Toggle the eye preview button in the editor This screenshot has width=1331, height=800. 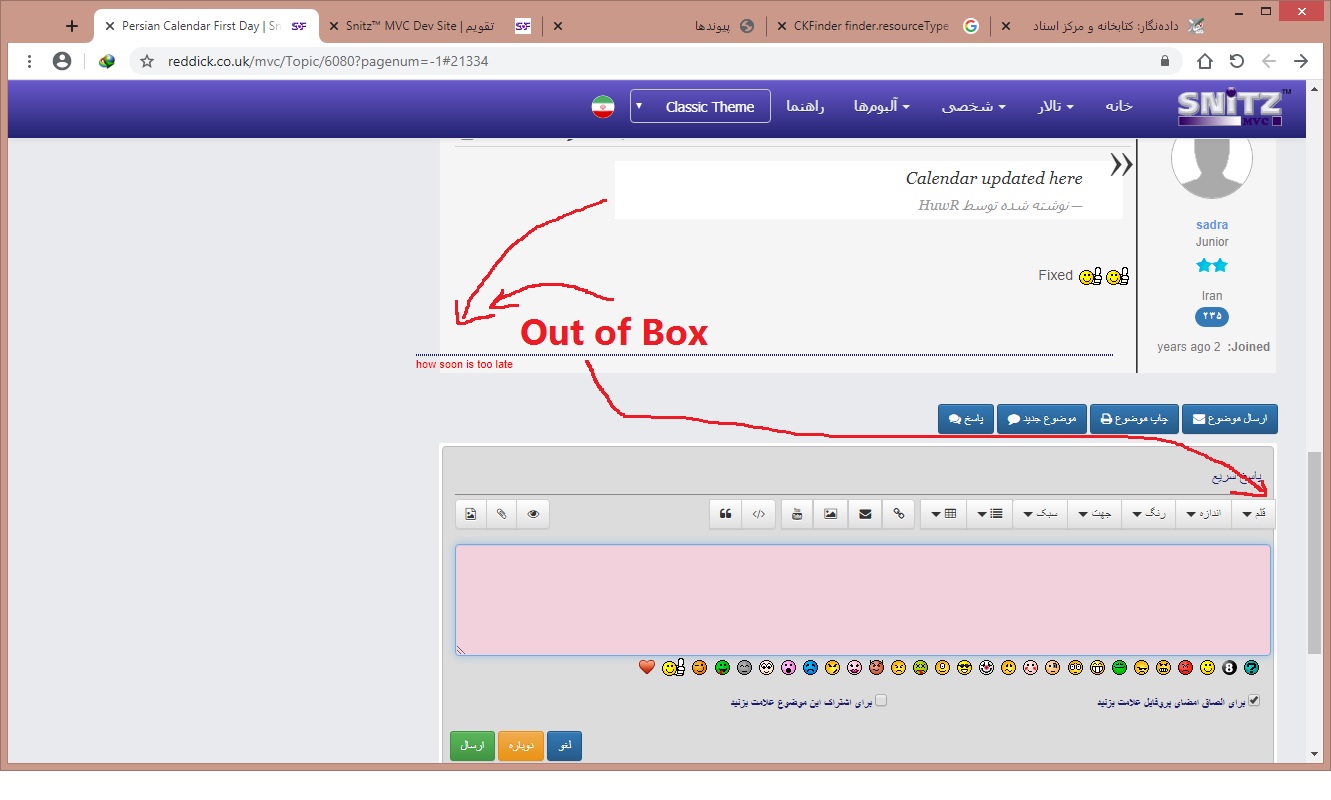tap(533, 514)
